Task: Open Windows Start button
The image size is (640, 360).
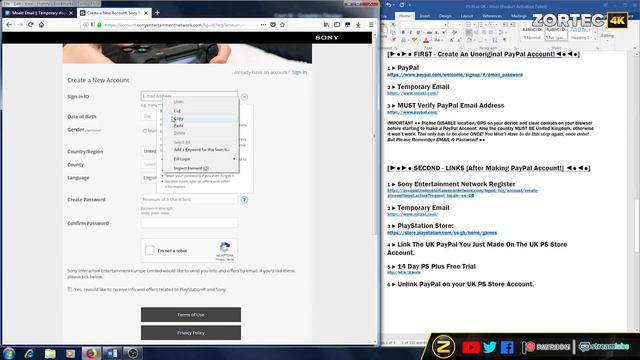Action: pos(9,353)
